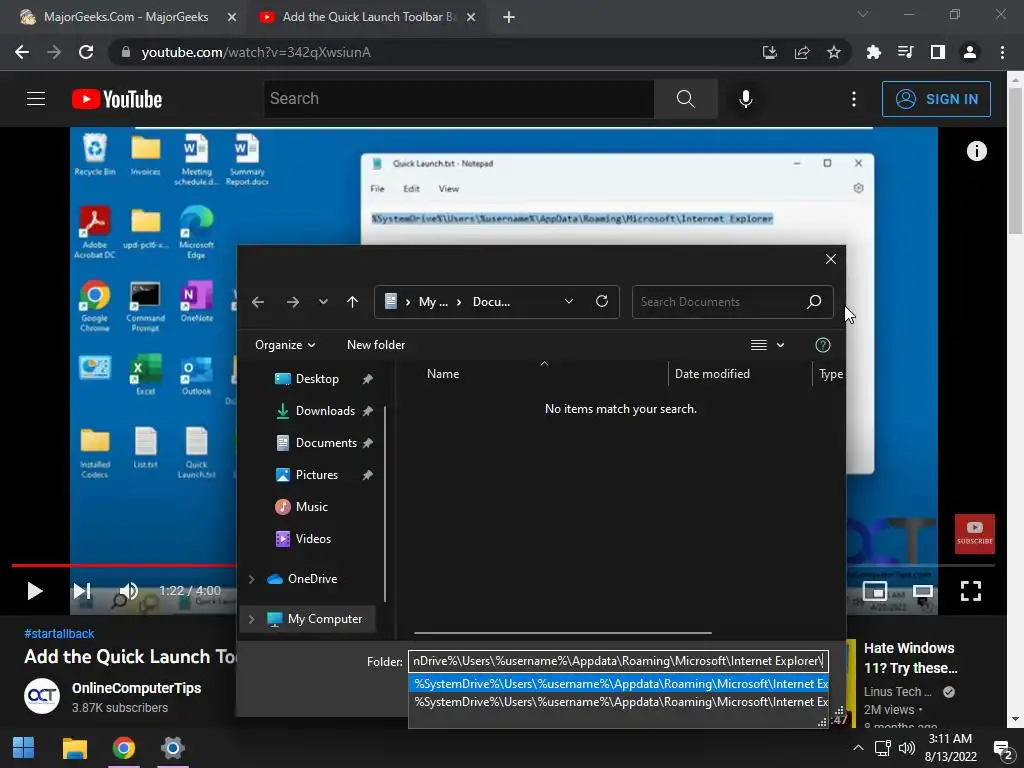Viewport: 1024px width, 768px height.
Task: Open the OnlineComputerTips channel link
Action: [x=136, y=688]
